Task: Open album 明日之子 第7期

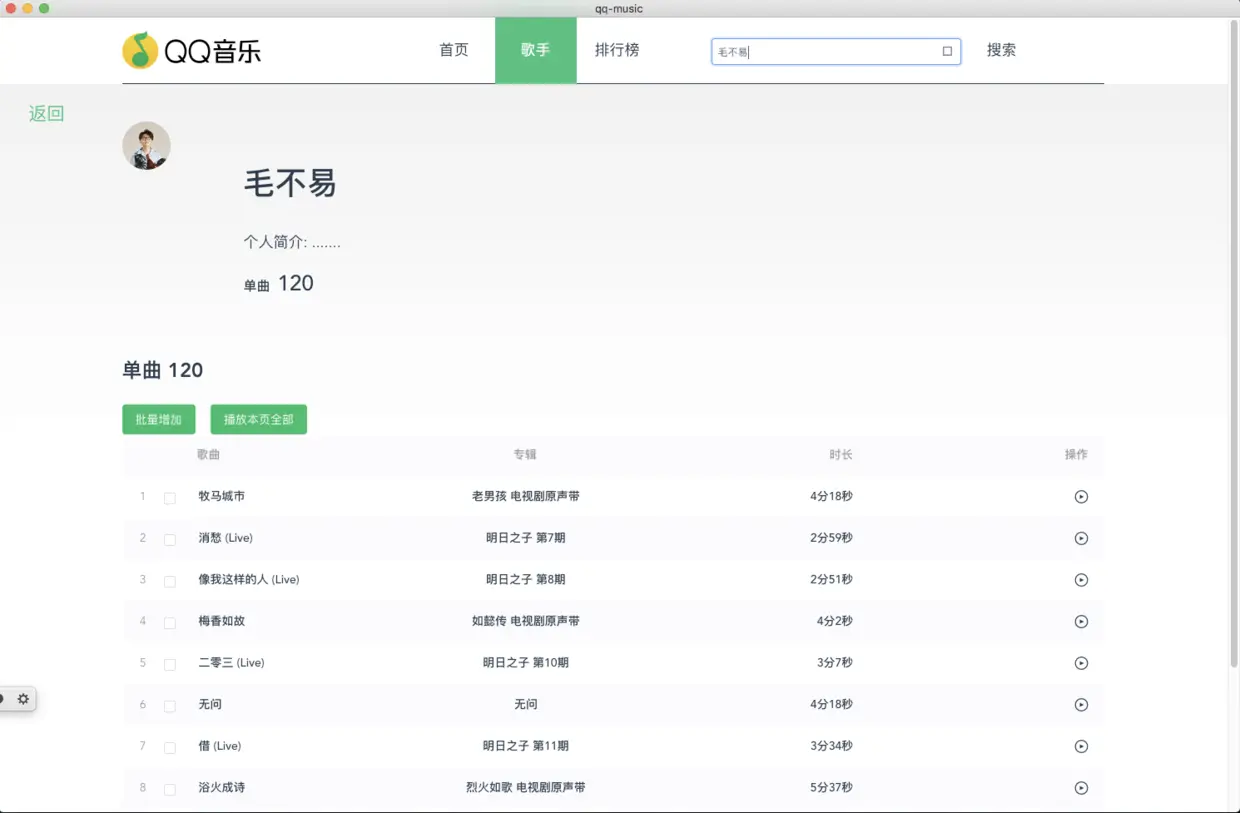Action: point(526,538)
